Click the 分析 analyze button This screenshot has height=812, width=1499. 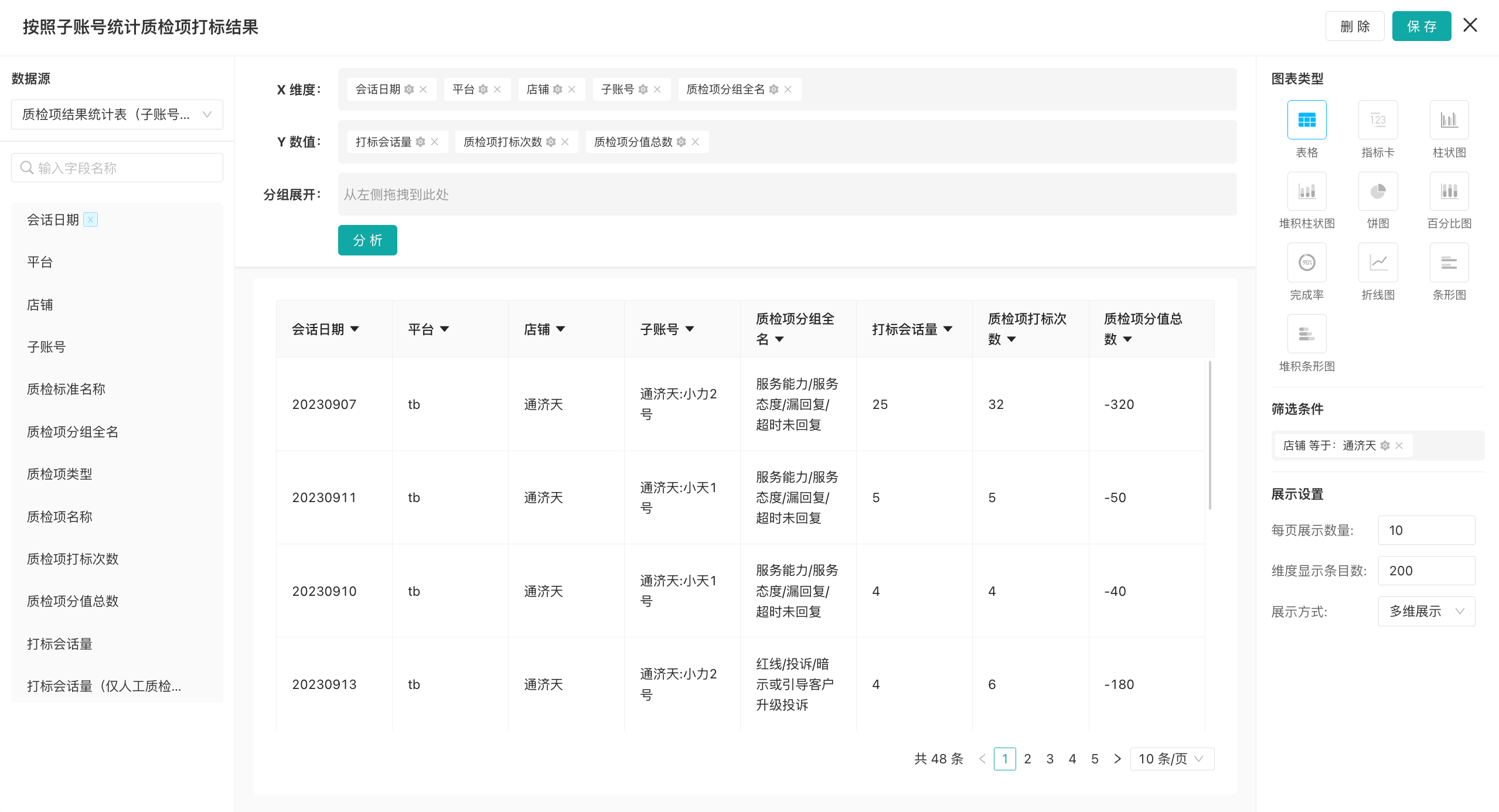[367, 240]
